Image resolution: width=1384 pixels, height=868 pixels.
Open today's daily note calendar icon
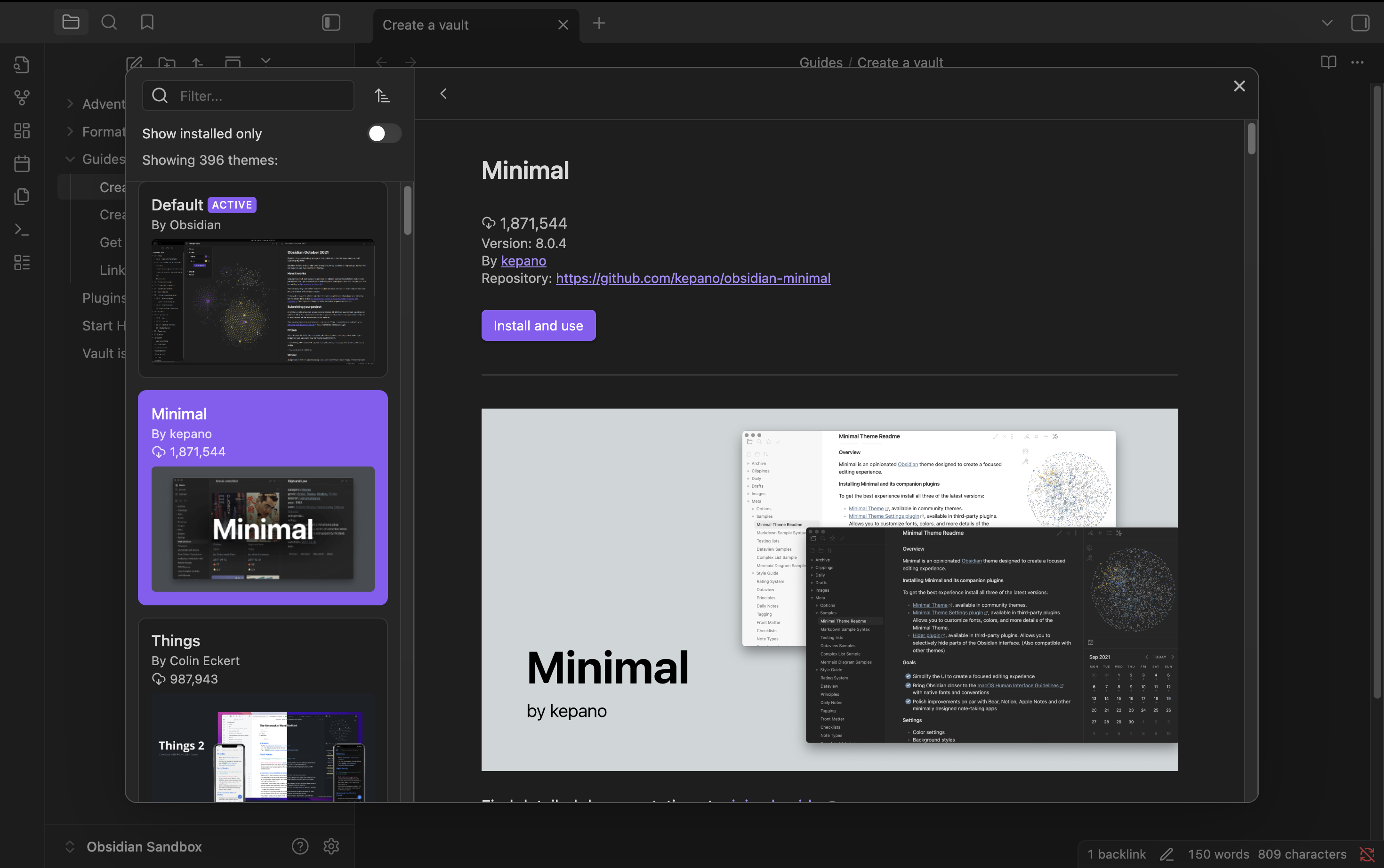[x=22, y=164]
